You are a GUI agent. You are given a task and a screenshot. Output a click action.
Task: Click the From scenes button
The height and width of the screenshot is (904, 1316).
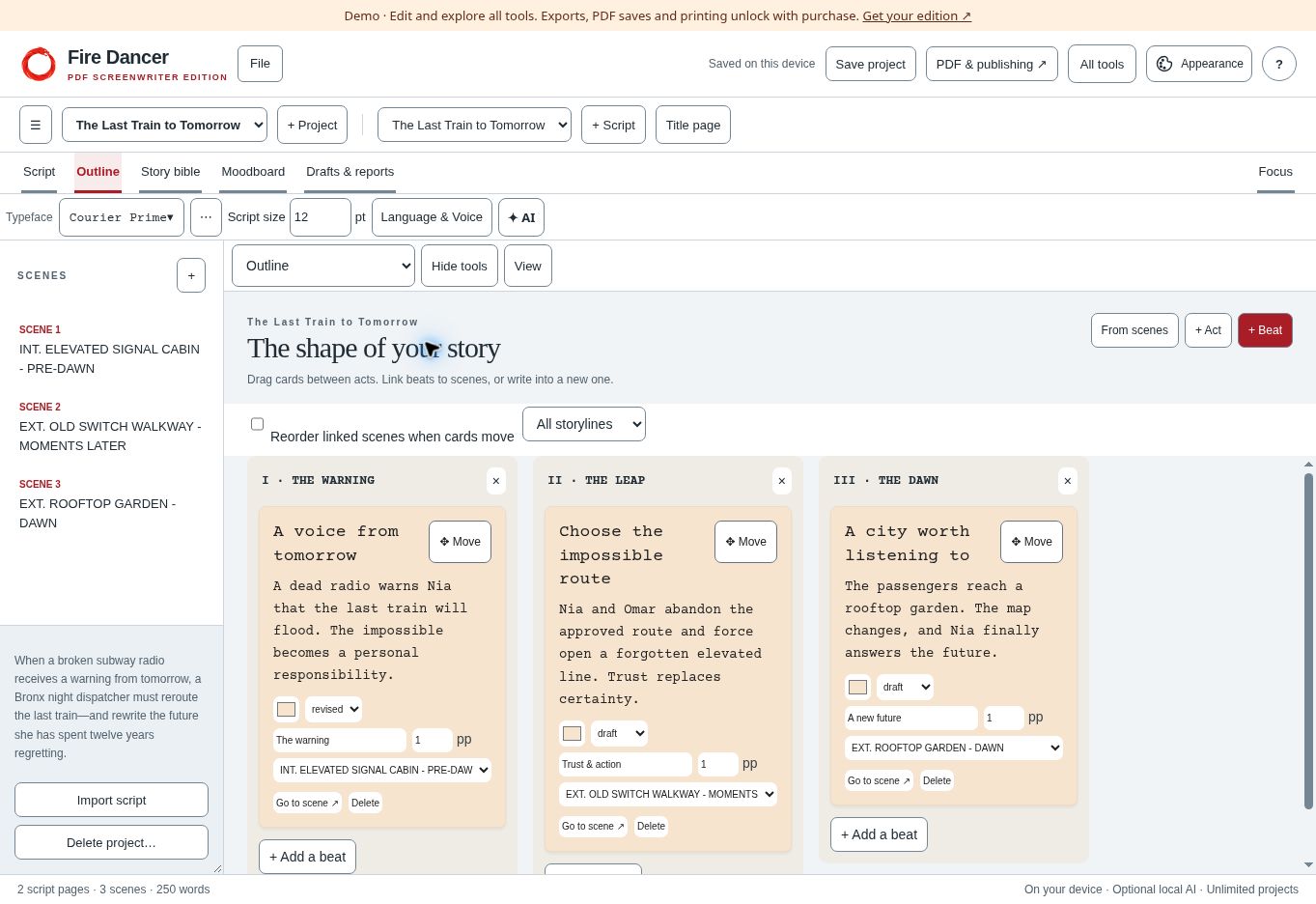[1134, 330]
